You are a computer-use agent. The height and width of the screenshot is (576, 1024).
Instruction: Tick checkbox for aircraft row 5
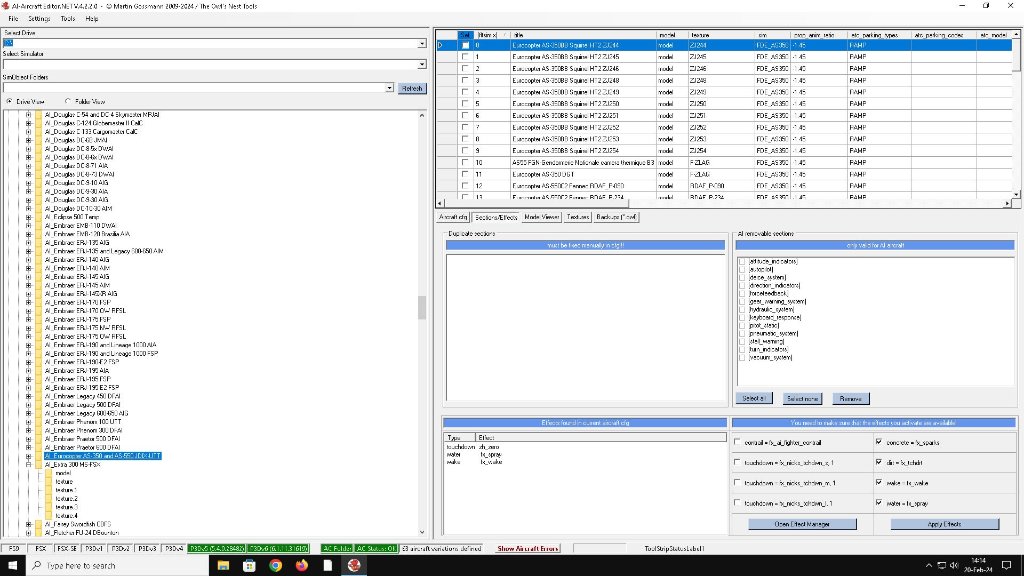[x=465, y=104]
